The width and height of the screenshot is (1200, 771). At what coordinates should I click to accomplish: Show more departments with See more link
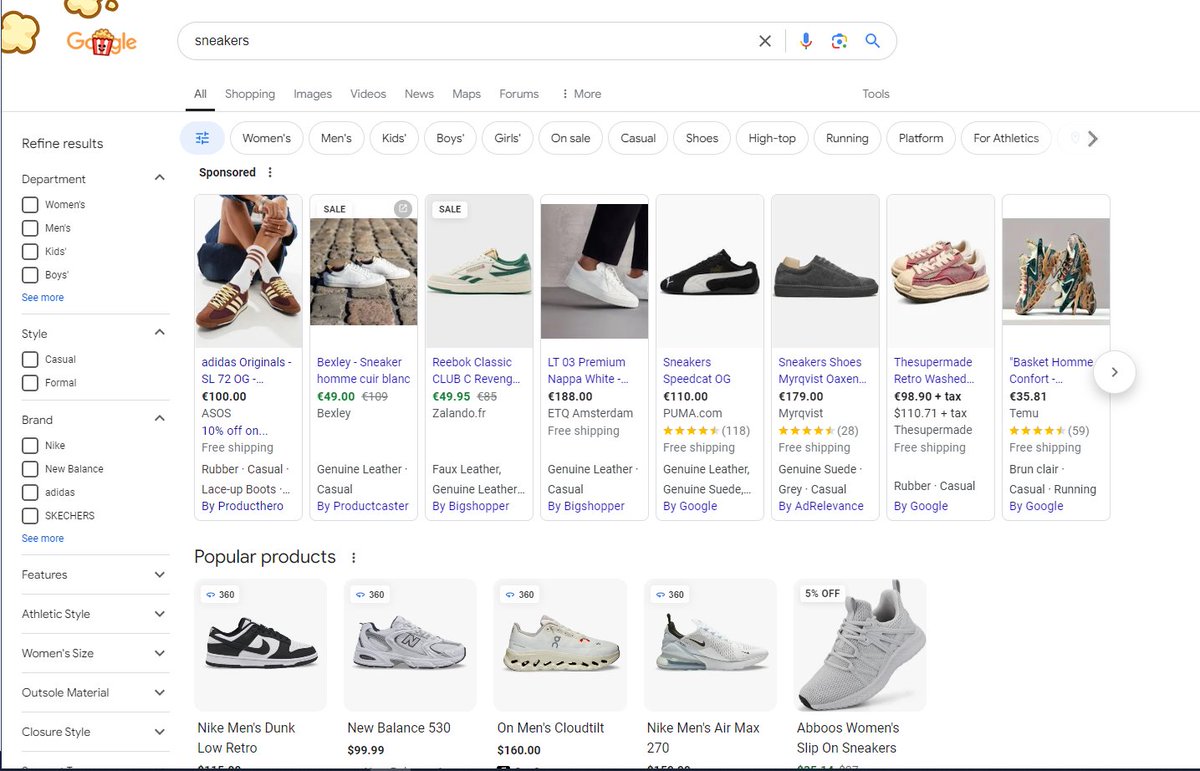[x=43, y=298]
